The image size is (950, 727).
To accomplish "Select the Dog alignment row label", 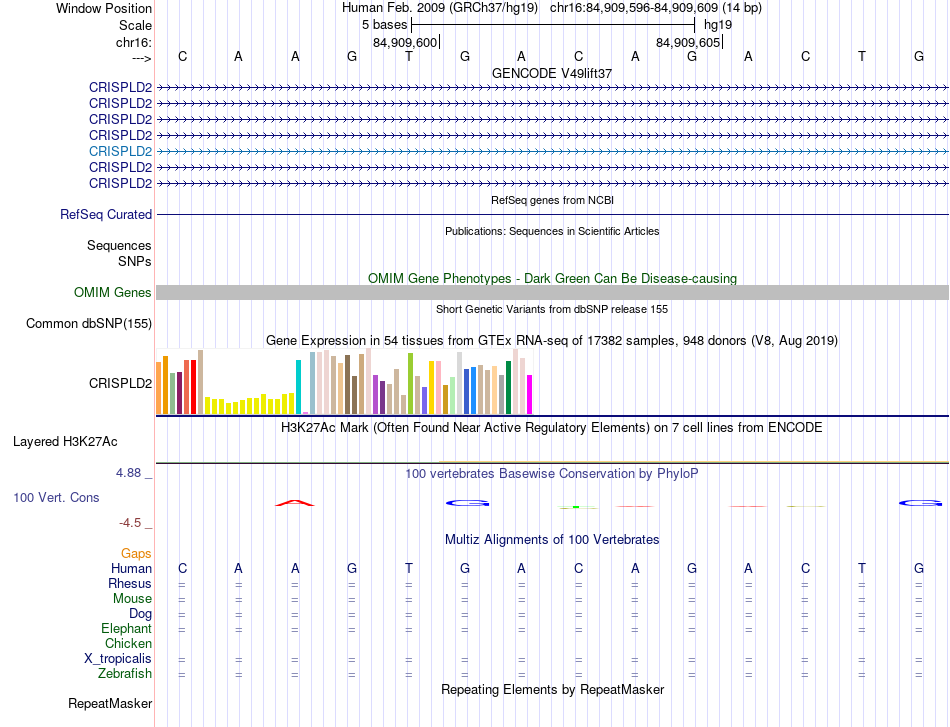I will coord(140,614).
